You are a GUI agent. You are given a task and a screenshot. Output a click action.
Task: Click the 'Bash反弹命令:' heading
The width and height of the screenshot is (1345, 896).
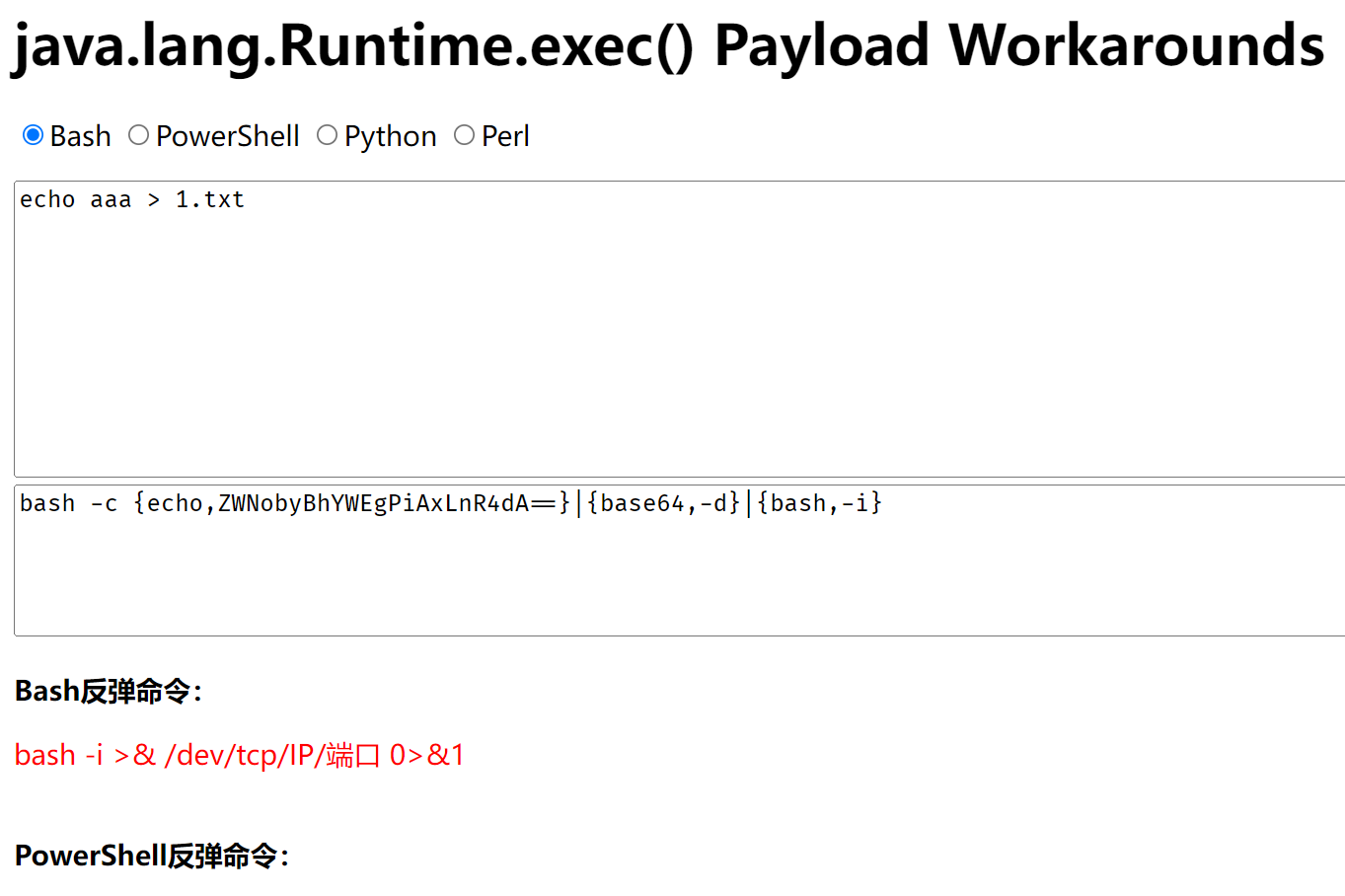pyautogui.click(x=109, y=691)
